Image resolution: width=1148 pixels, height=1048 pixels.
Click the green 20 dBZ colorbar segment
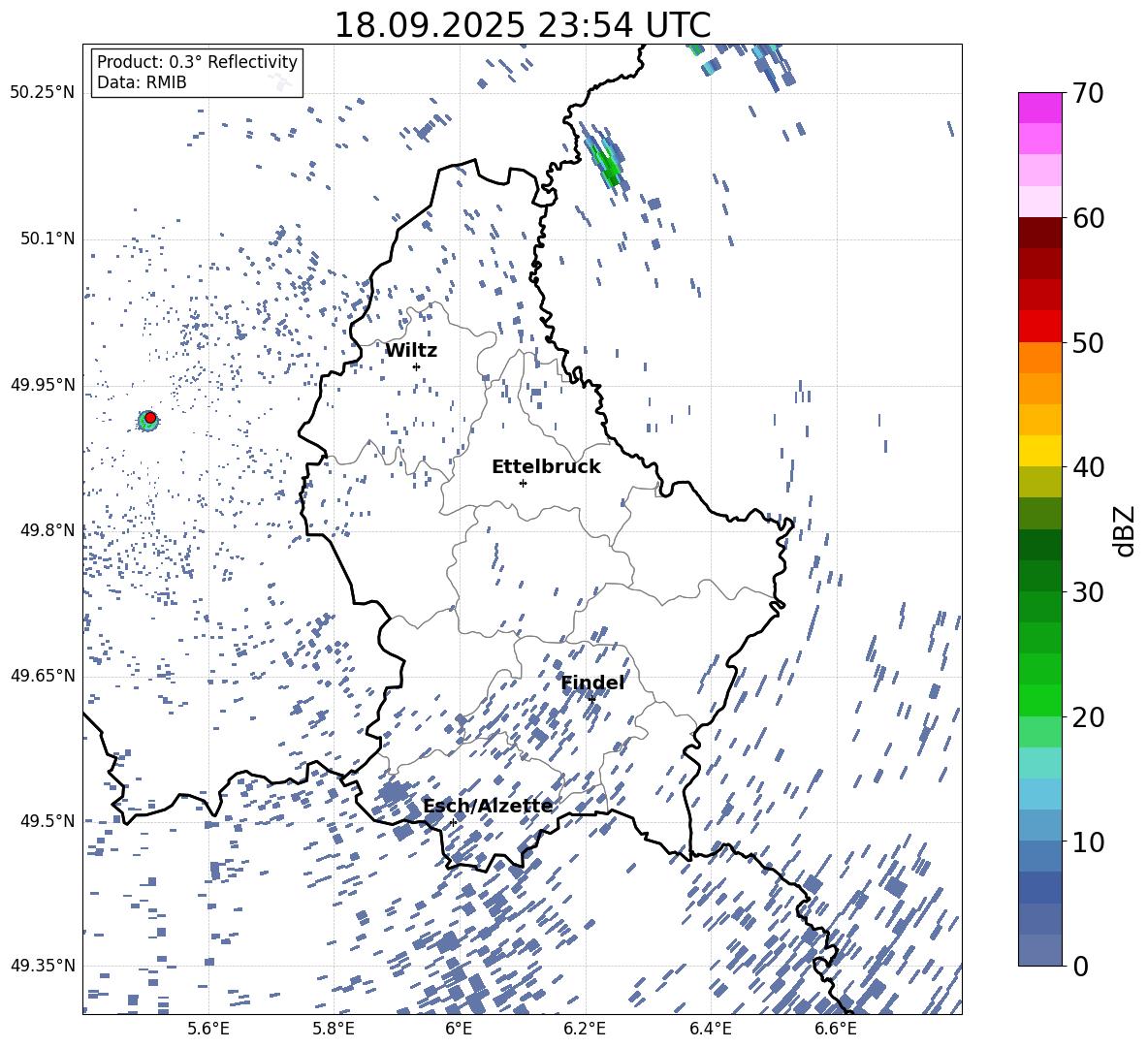click(1040, 700)
